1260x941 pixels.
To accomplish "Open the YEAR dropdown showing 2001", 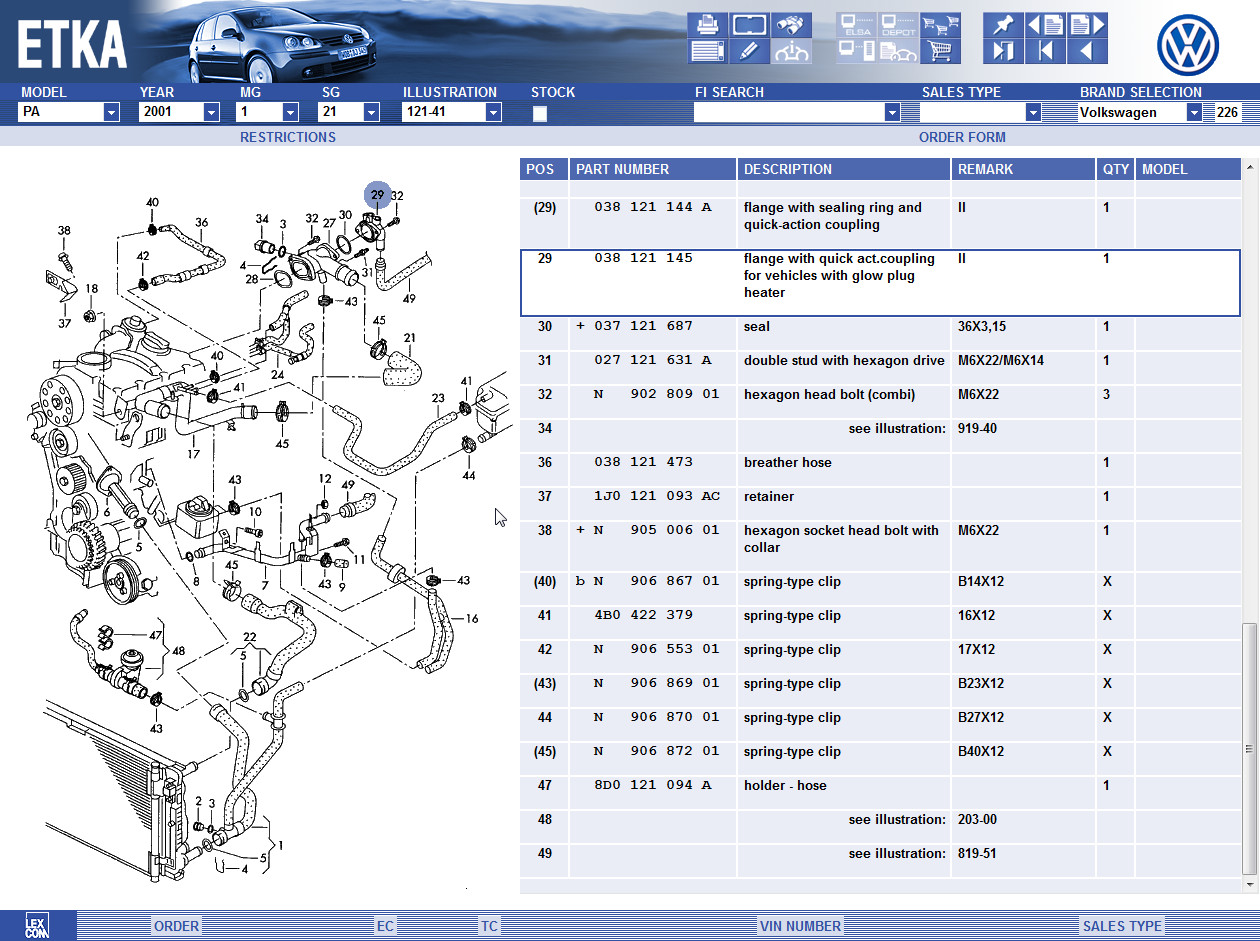I will [211, 113].
